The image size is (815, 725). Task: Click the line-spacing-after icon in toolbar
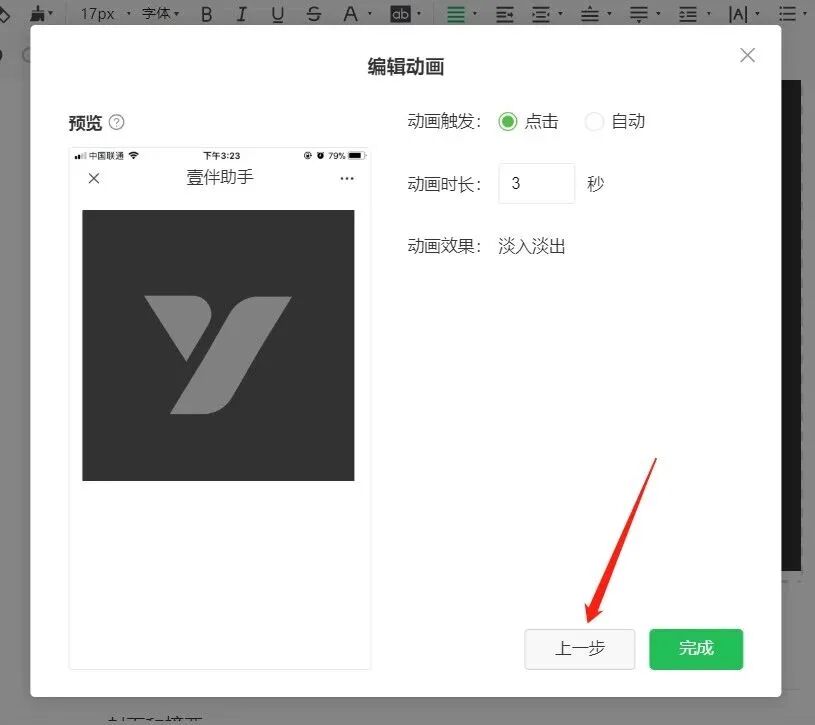click(639, 15)
